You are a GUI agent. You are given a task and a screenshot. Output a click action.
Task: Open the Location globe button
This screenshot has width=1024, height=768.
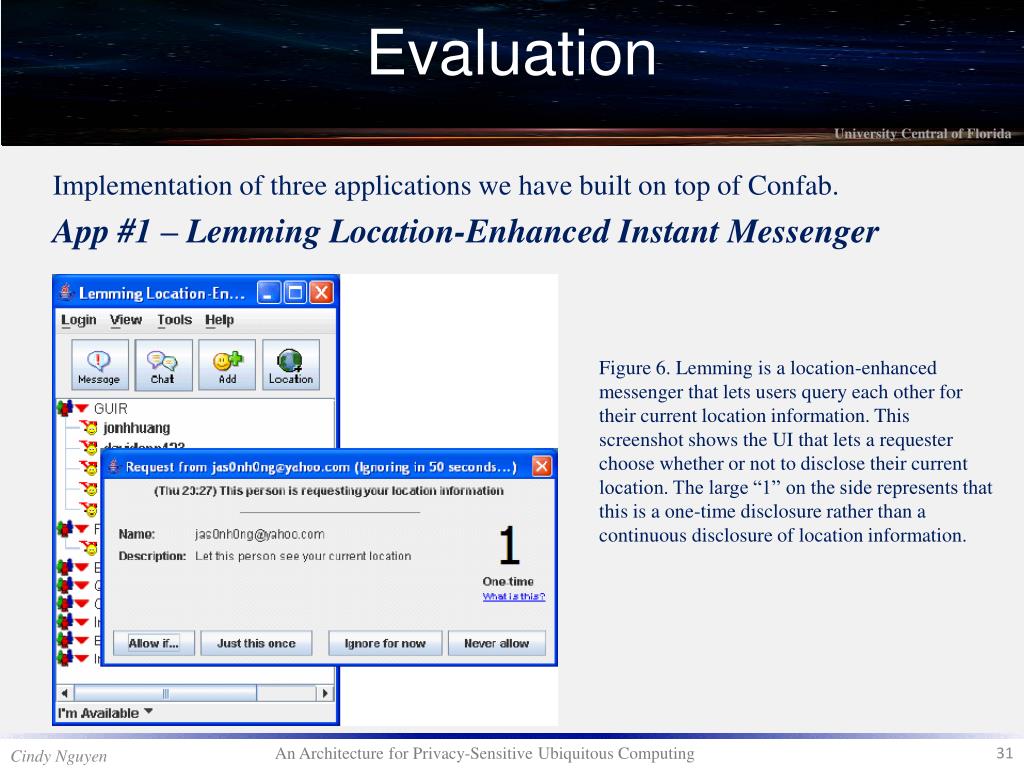(x=291, y=364)
